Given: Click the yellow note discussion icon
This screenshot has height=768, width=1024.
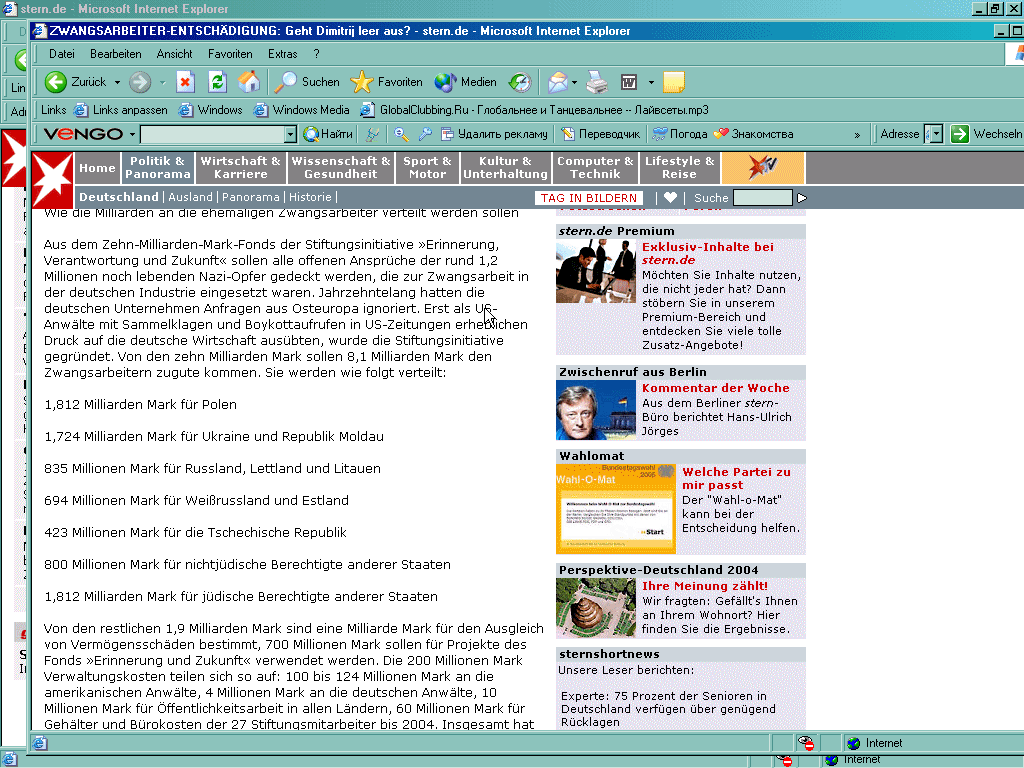Looking at the screenshot, I should tap(673, 82).
